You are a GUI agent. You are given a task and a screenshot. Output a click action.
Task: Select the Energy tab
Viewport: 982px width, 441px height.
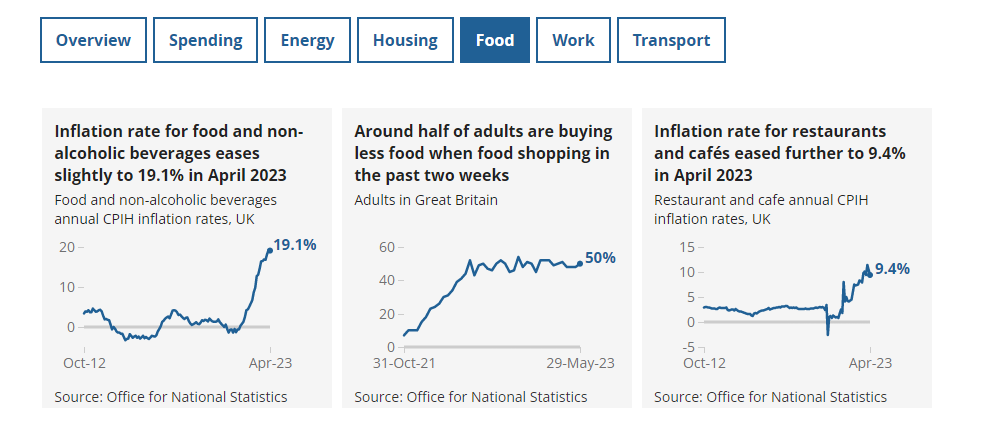coord(307,40)
